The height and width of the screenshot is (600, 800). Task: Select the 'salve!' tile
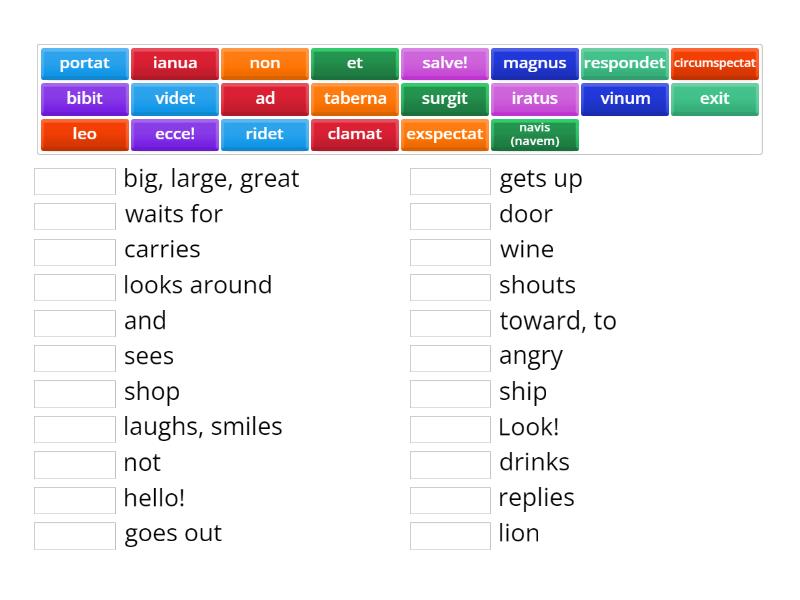(445, 62)
